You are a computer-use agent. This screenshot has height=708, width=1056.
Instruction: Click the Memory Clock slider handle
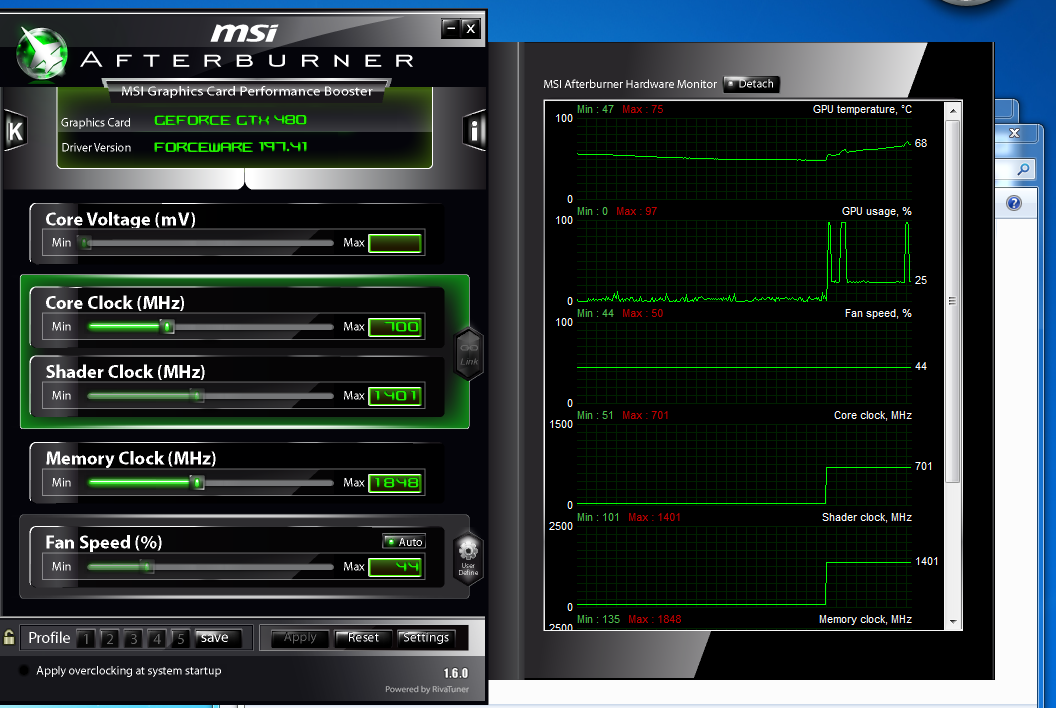click(x=197, y=482)
